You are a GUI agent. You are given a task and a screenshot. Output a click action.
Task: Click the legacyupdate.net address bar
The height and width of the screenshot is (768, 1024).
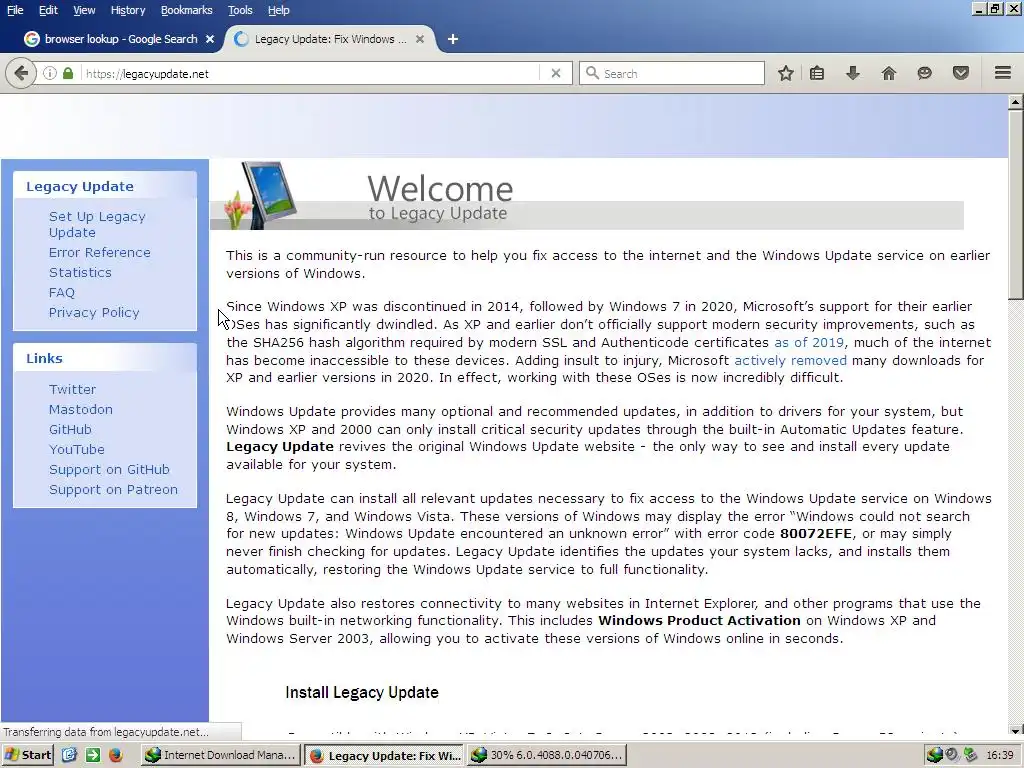tap(310, 73)
